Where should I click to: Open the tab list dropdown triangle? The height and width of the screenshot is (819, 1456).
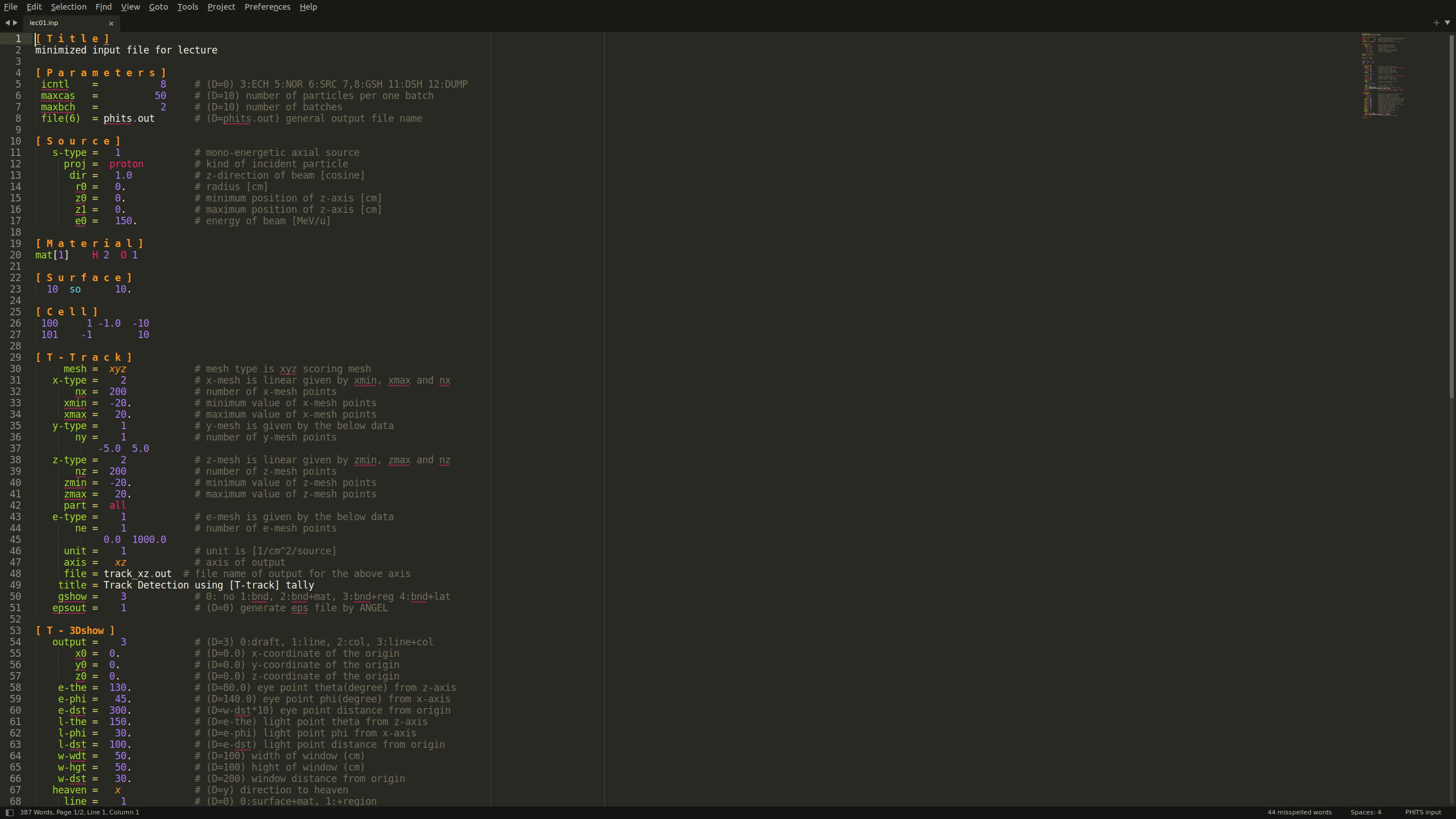tap(1447, 23)
